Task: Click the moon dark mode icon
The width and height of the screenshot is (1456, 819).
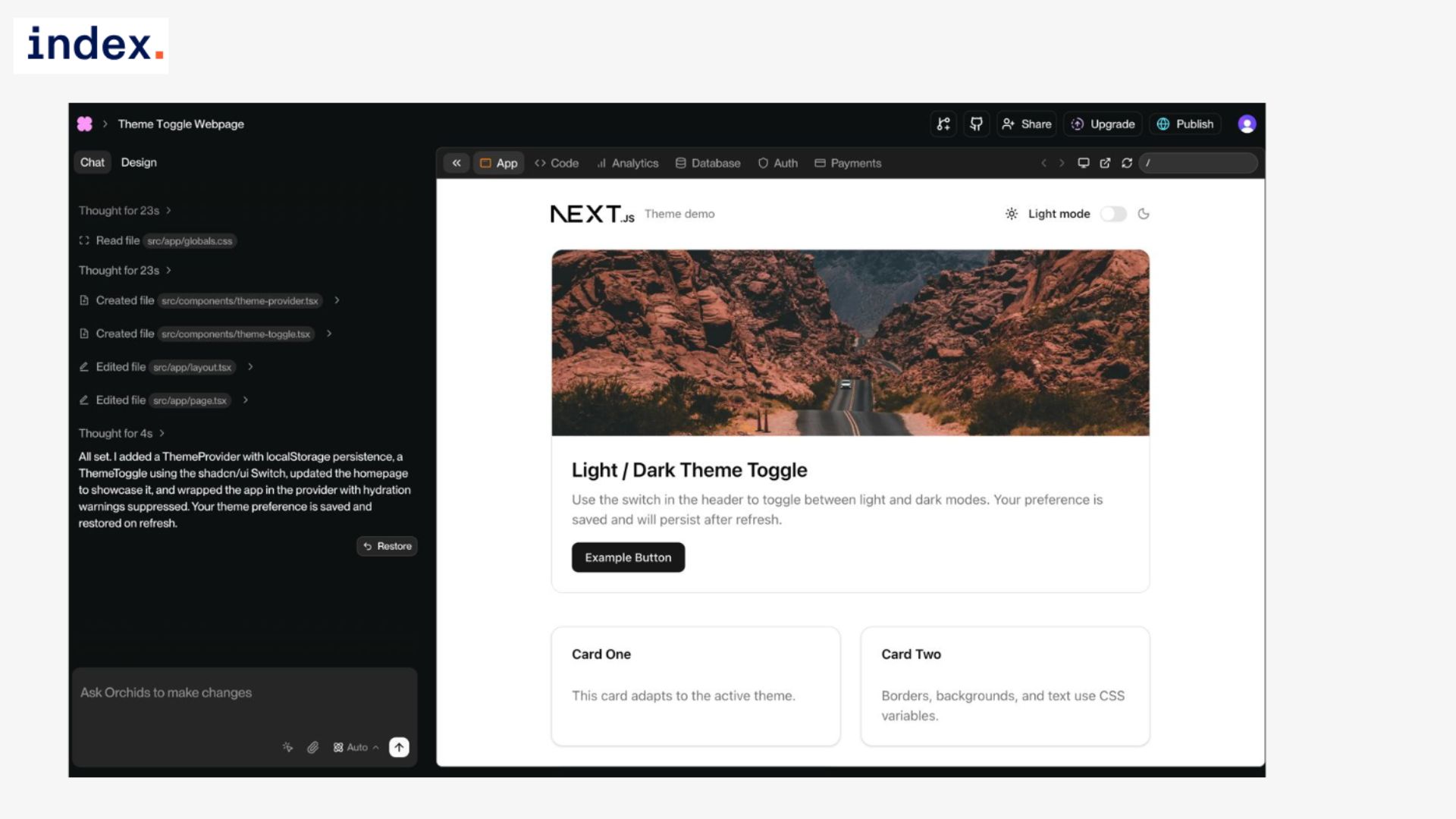Action: pos(1144,214)
